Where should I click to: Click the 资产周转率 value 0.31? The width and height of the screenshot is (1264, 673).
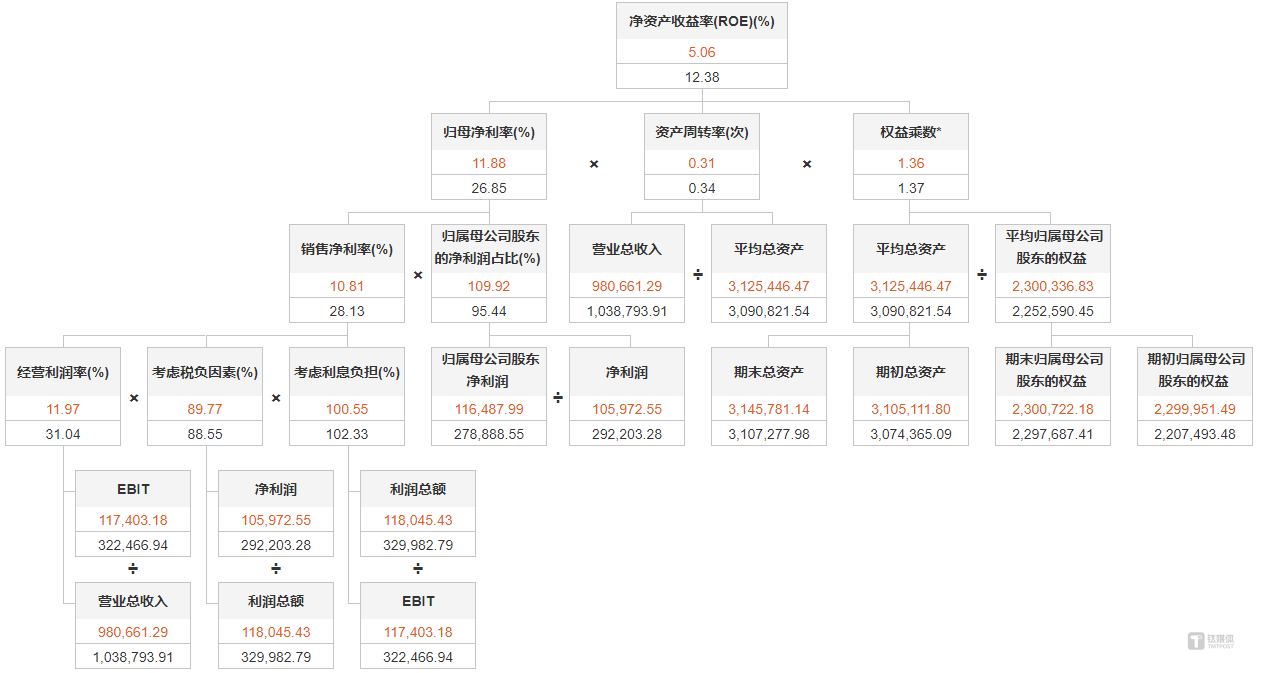pyautogui.click(x=701, y=163)
